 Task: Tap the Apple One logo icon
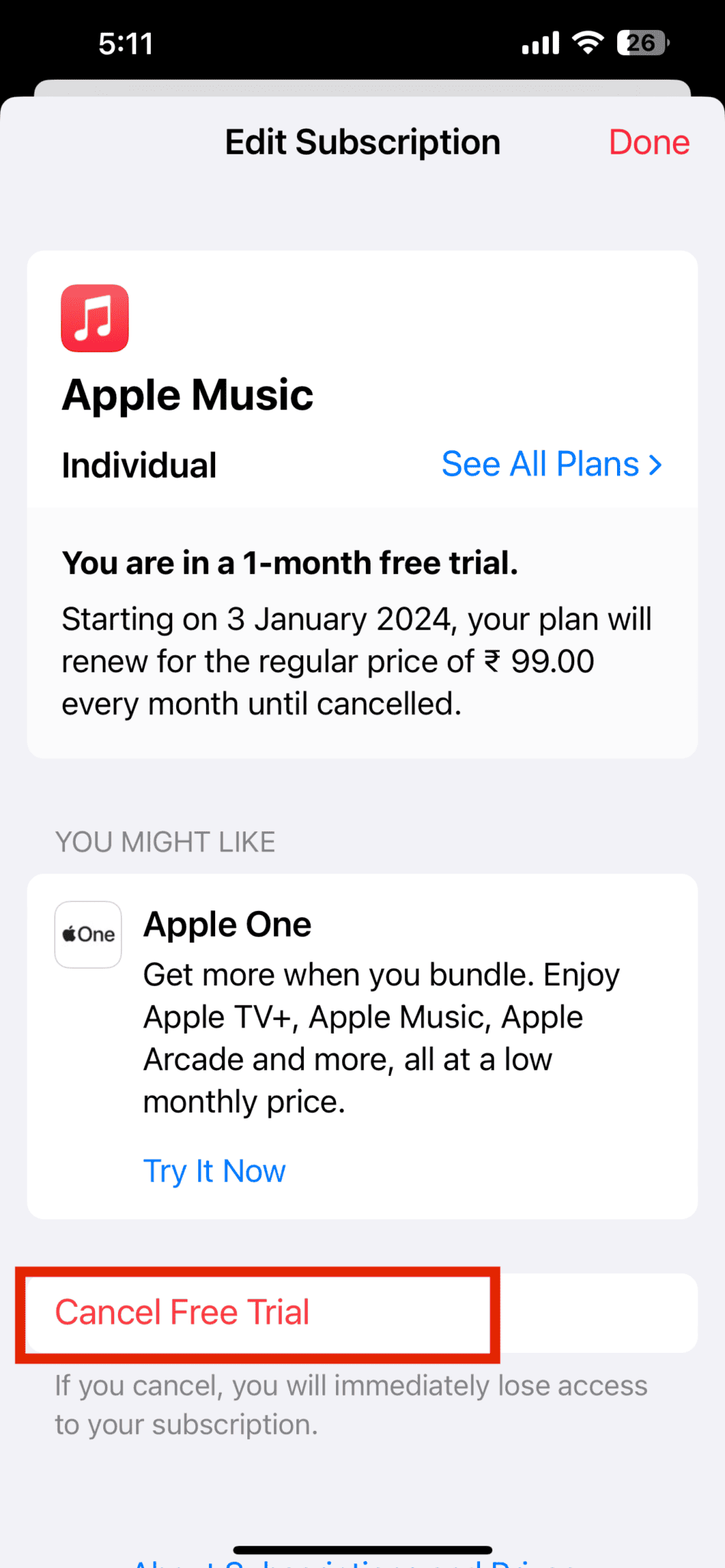click(88, 934)
